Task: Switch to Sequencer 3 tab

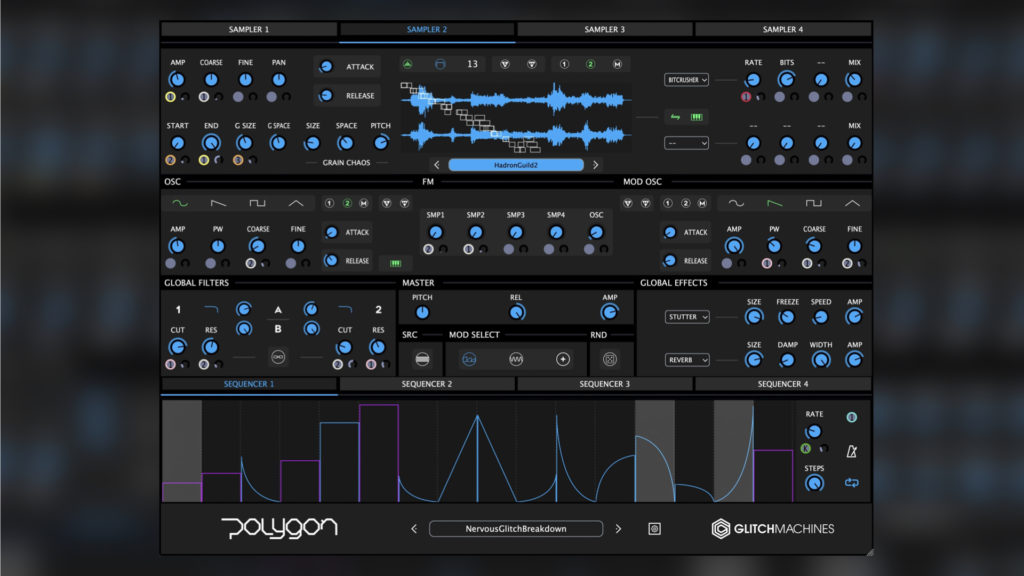Action: coord(605,384)
